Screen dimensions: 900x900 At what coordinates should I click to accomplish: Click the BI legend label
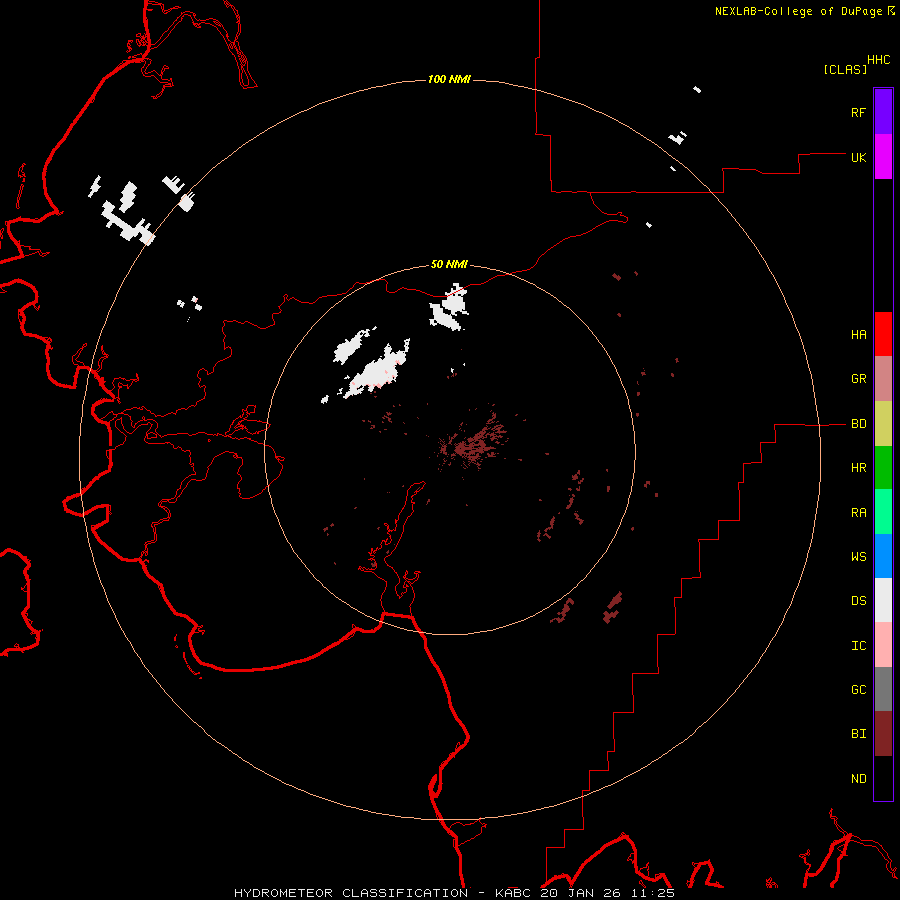[x=858, y=734]
